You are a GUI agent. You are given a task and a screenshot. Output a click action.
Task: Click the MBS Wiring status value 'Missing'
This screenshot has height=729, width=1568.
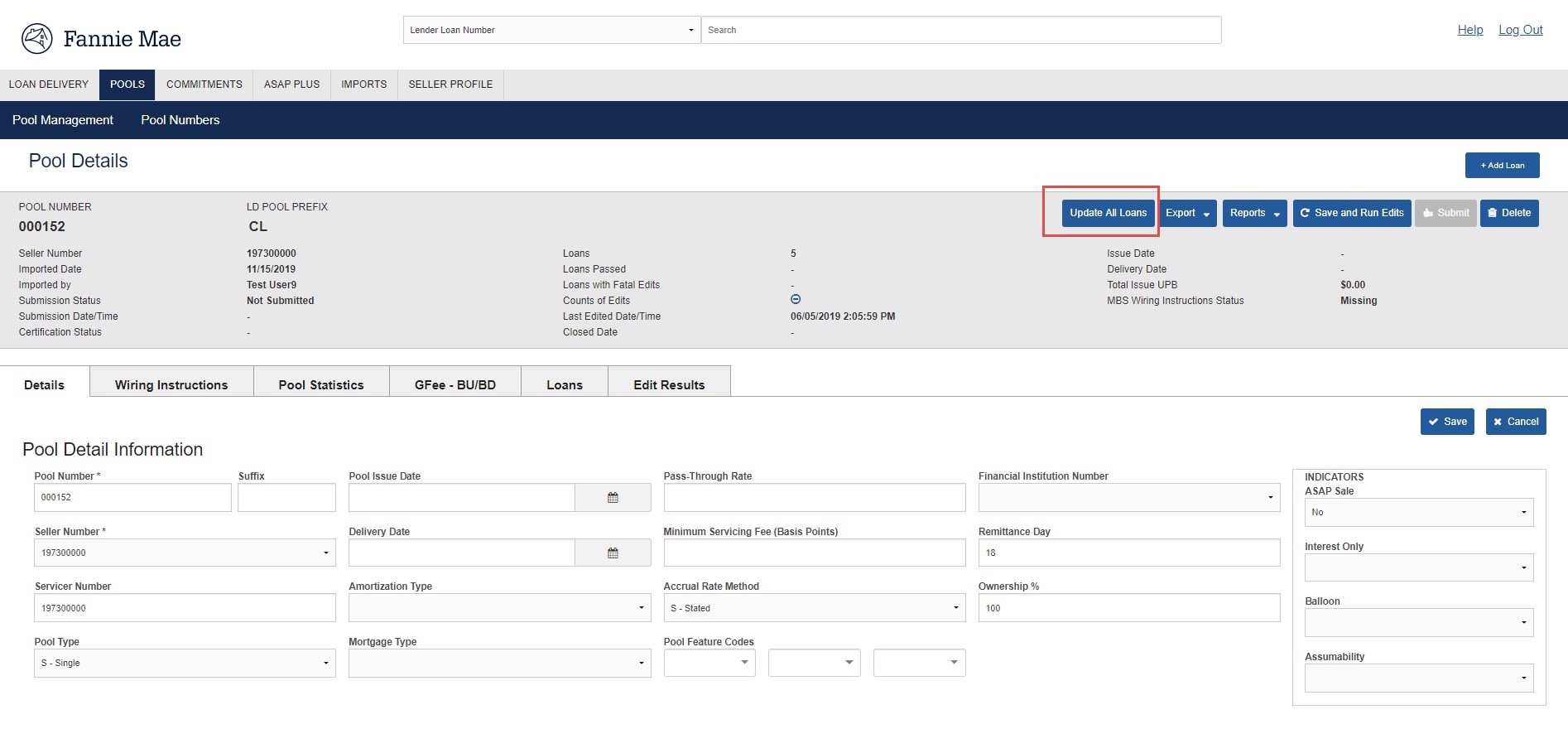1359,301
